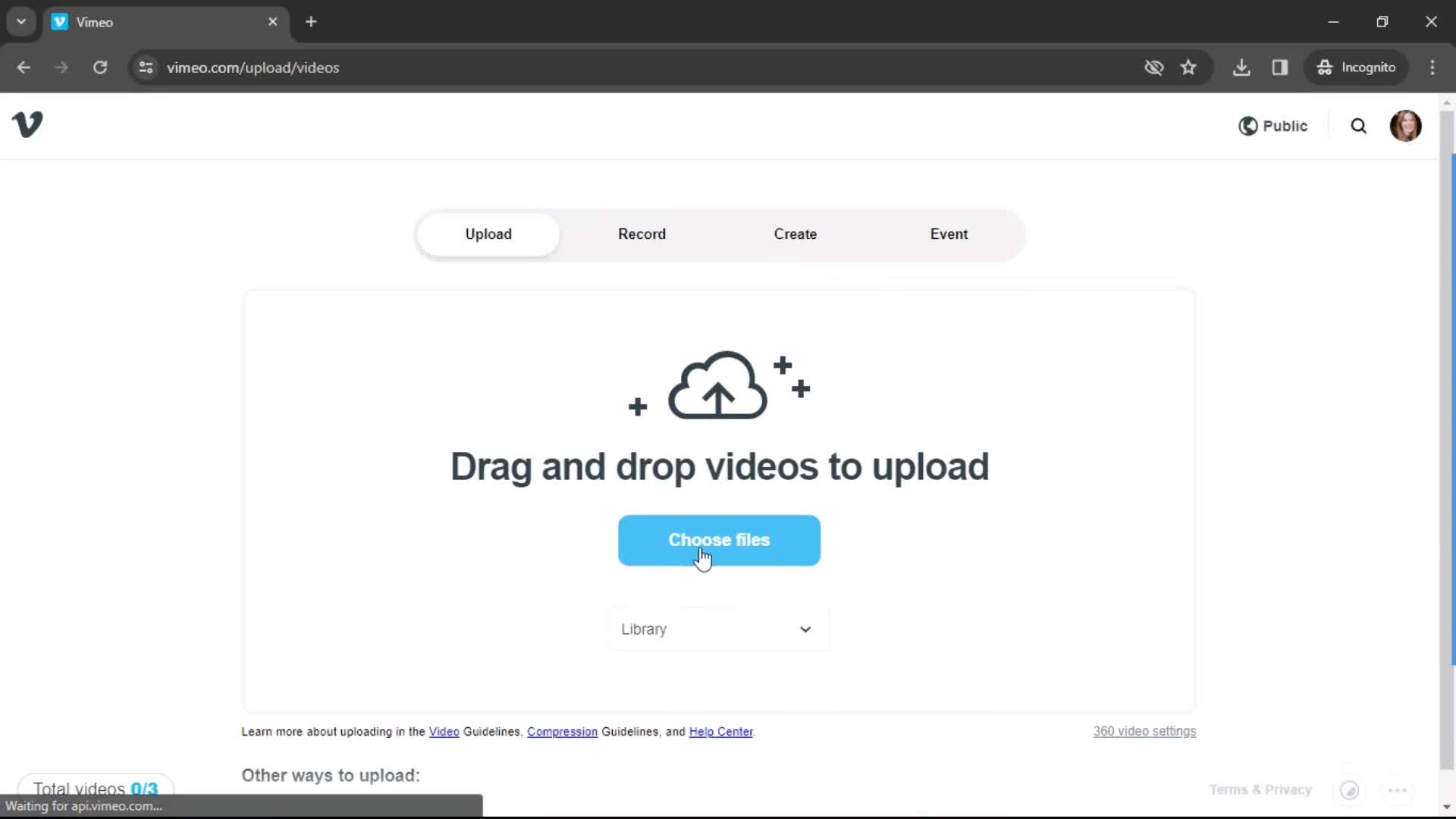The width and height of the screenshot is (1456, 819).
Task: Restore down the browser window
Action: tap(1382, 22)
